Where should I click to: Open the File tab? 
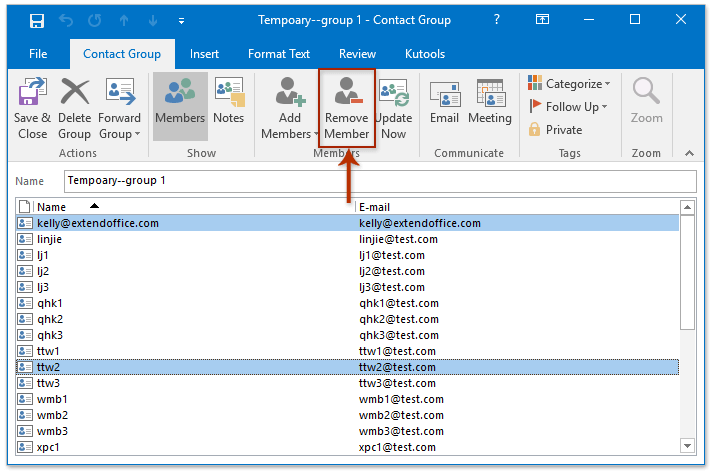pyautogui.click(x=38, y=54)
